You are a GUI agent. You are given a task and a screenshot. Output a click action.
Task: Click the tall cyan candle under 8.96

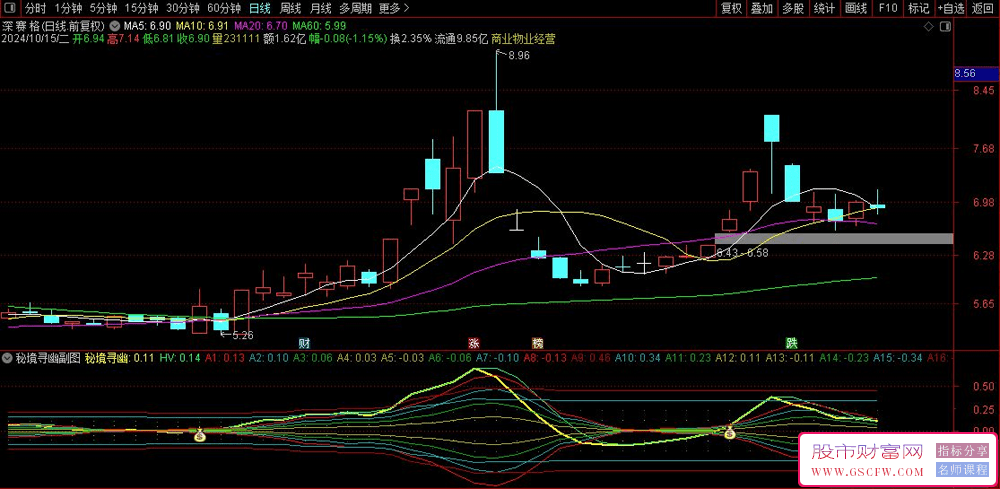tap(496, 141)
